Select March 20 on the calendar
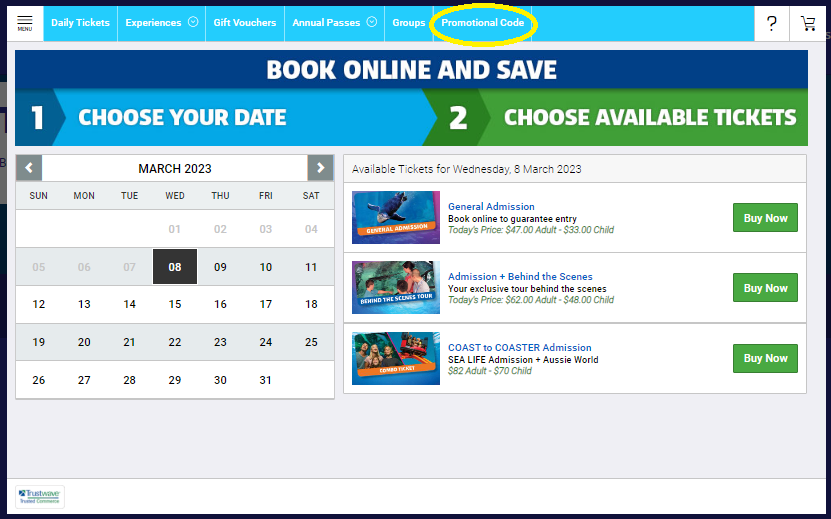 click(x=84, y=342)
